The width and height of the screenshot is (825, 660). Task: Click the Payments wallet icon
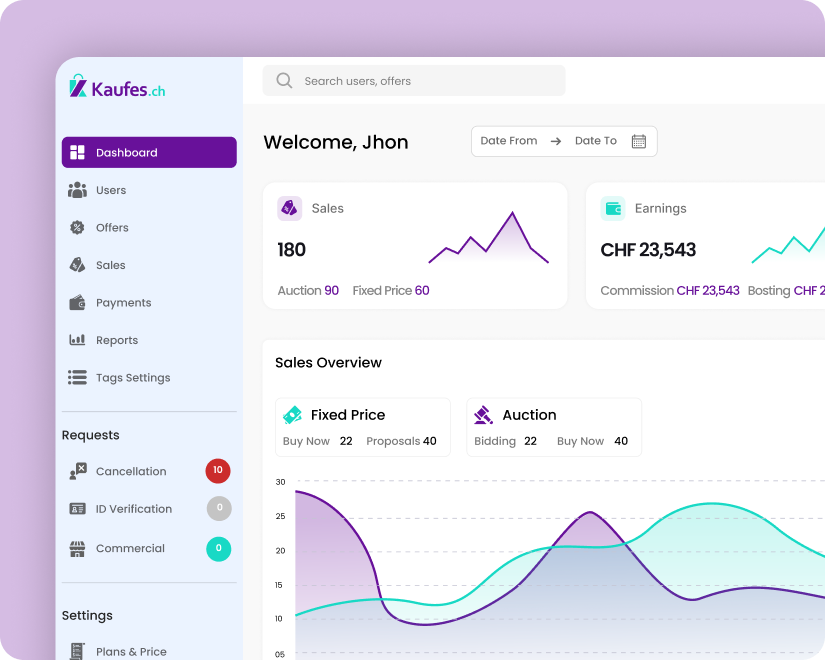point(77,303)
